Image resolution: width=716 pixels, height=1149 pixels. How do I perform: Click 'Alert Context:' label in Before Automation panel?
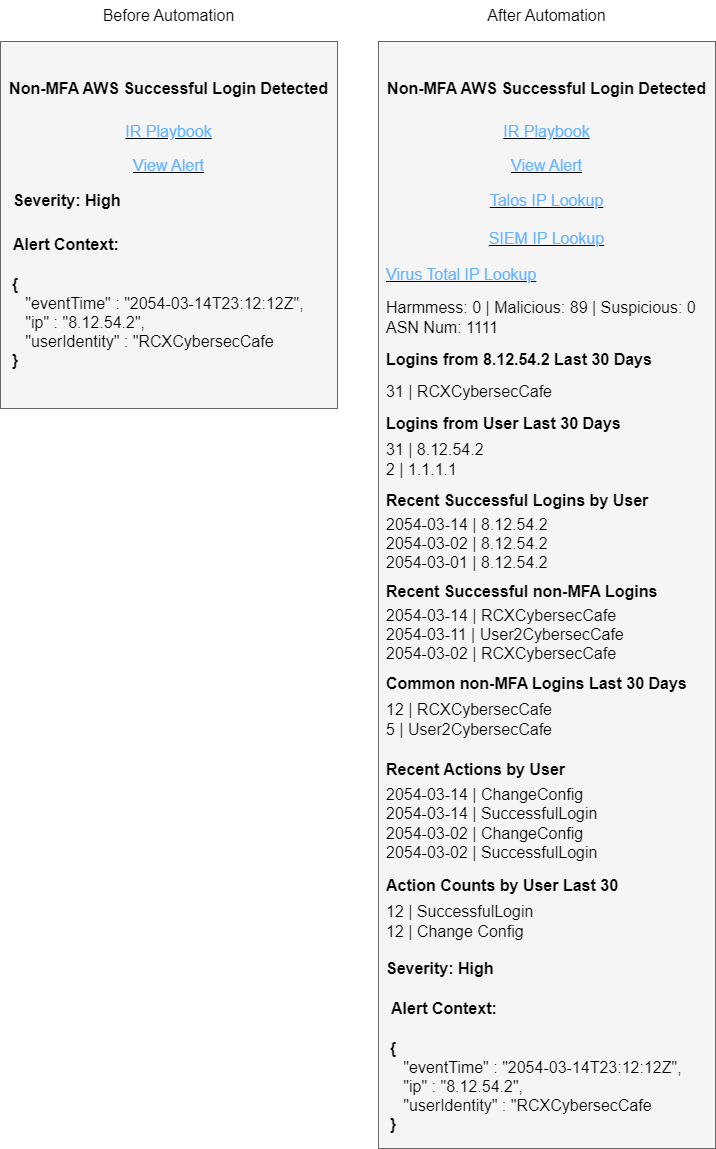(66, 245)
